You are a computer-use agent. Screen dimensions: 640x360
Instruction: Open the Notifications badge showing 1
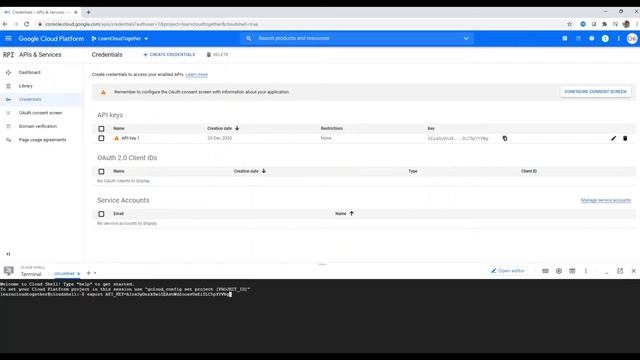click(605, 38)
